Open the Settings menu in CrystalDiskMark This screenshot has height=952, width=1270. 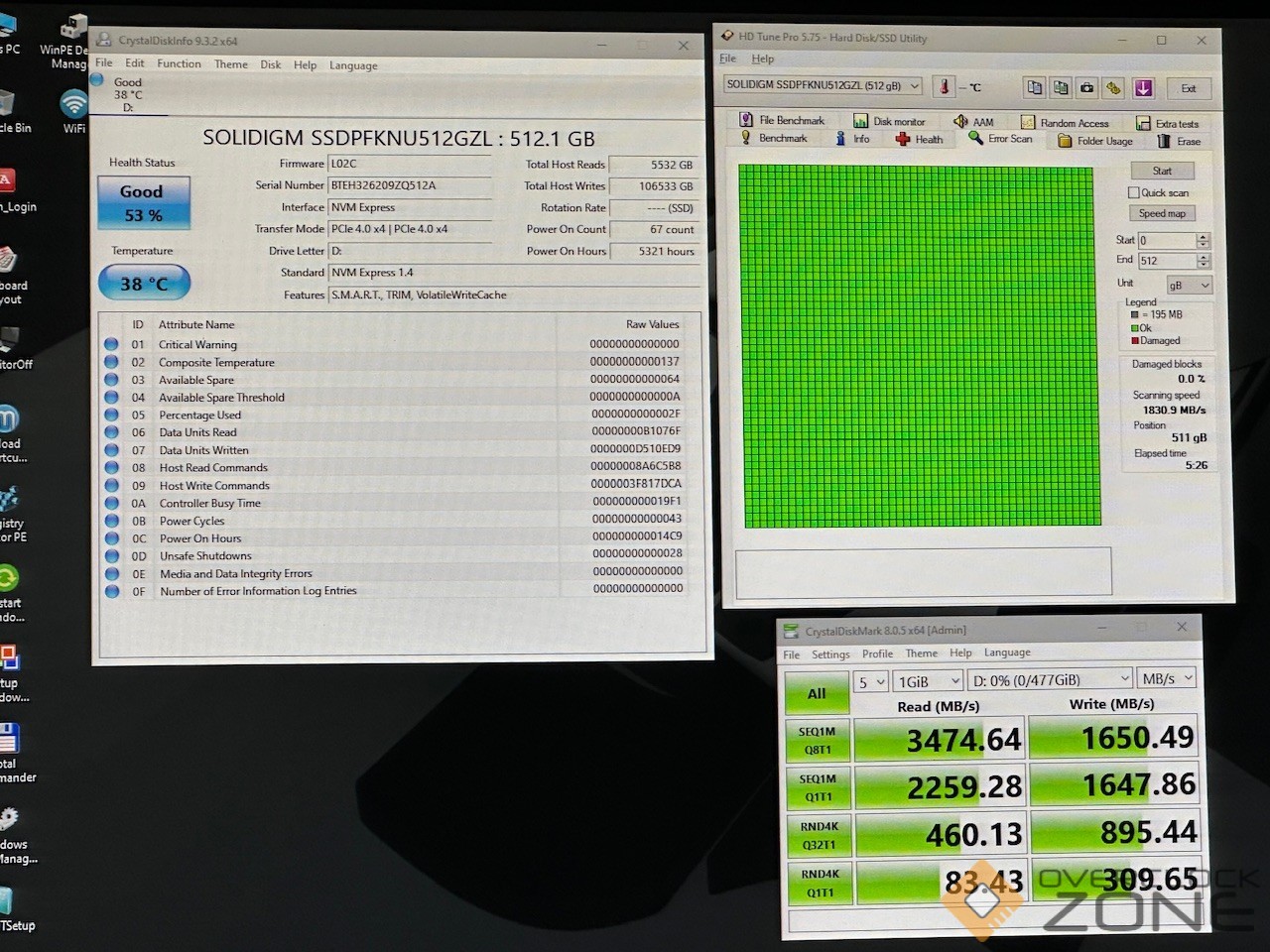click(x=830, y=654)
